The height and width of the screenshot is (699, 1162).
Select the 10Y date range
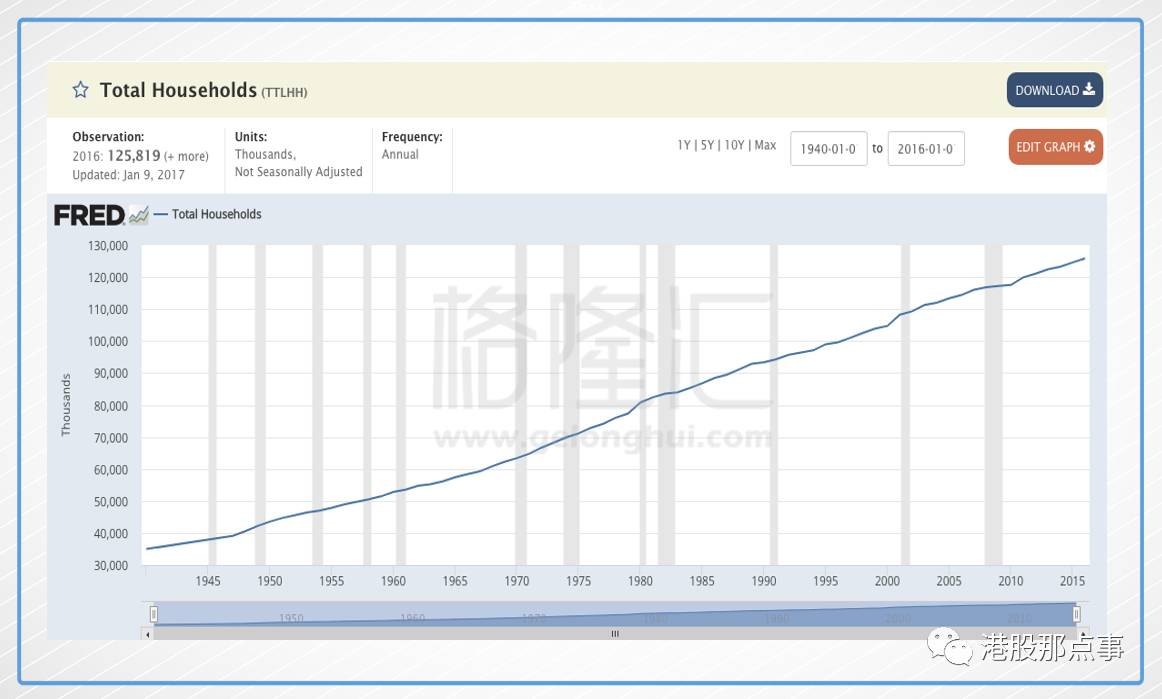(x=734, y=145)
